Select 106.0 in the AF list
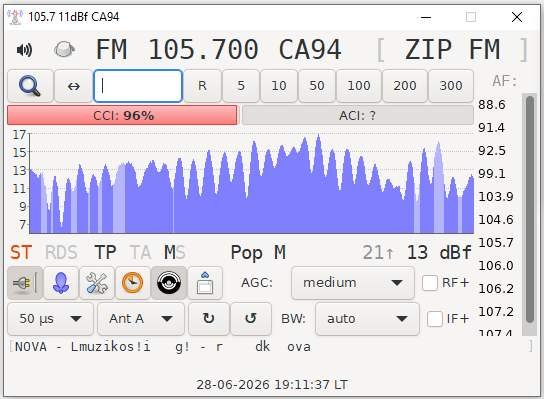 (x=494, y=266)
